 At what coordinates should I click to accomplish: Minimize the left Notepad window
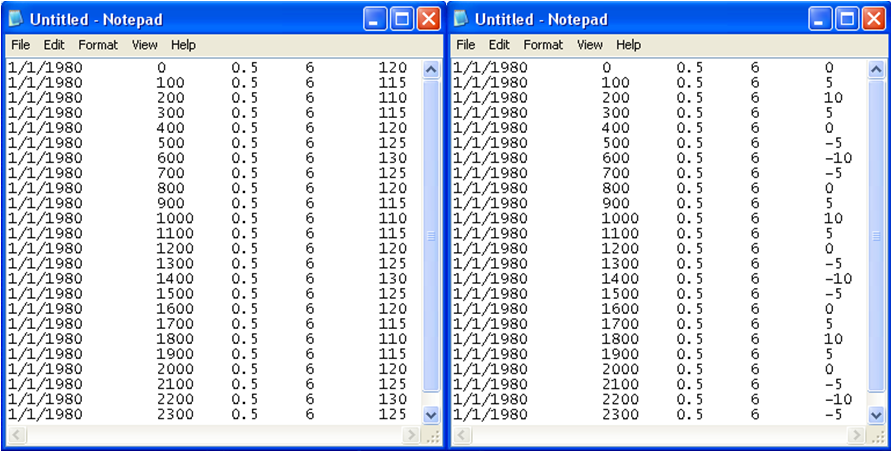374,20
